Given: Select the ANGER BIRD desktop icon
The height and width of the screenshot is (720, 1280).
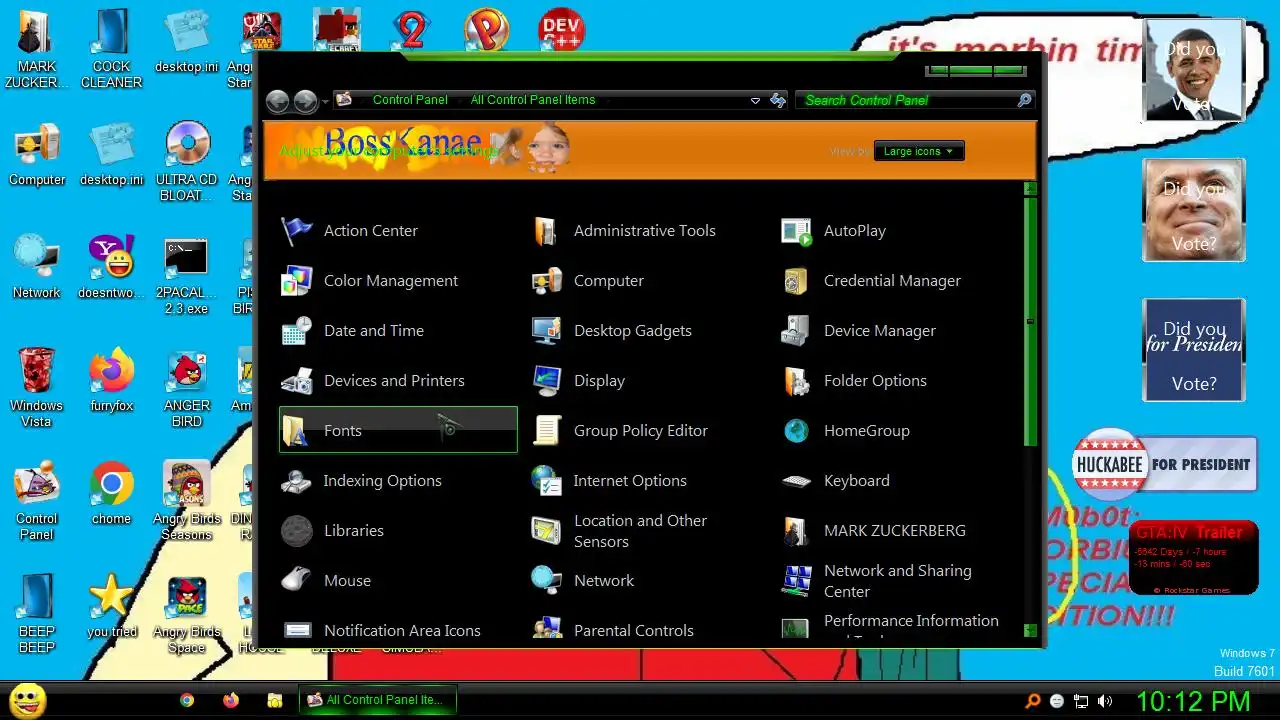Looking at the screenshot, I should (187, 387).
